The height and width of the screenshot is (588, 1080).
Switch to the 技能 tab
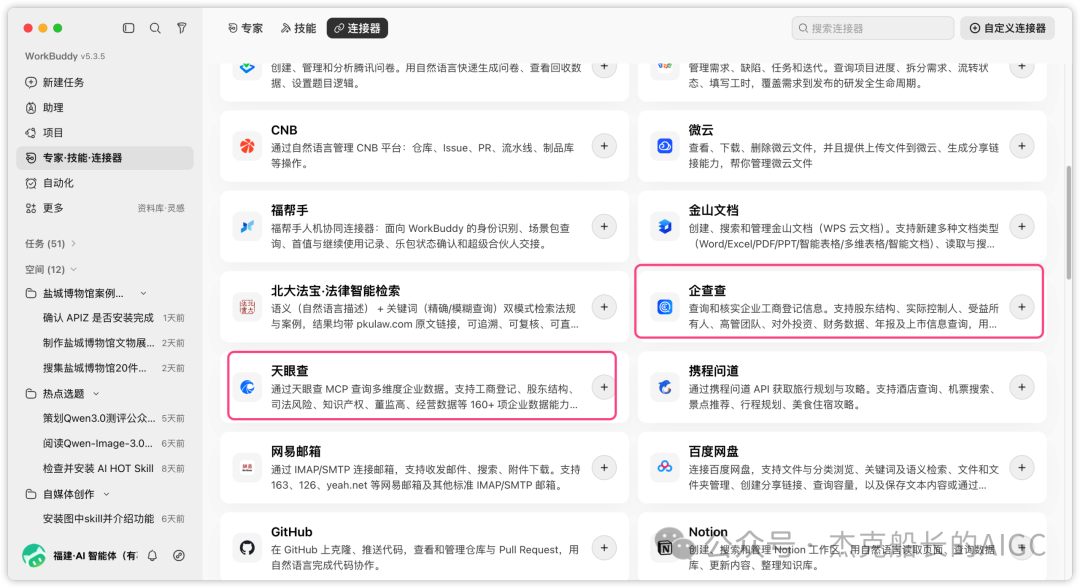[x=298, y=28]
